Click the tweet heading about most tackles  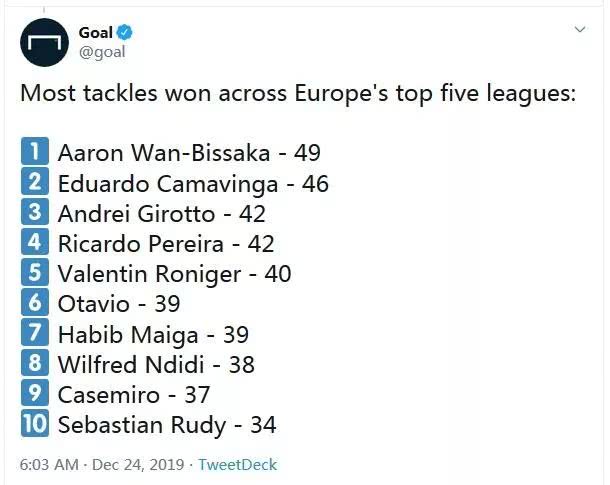pyautogui.click(x=298, y=94)
